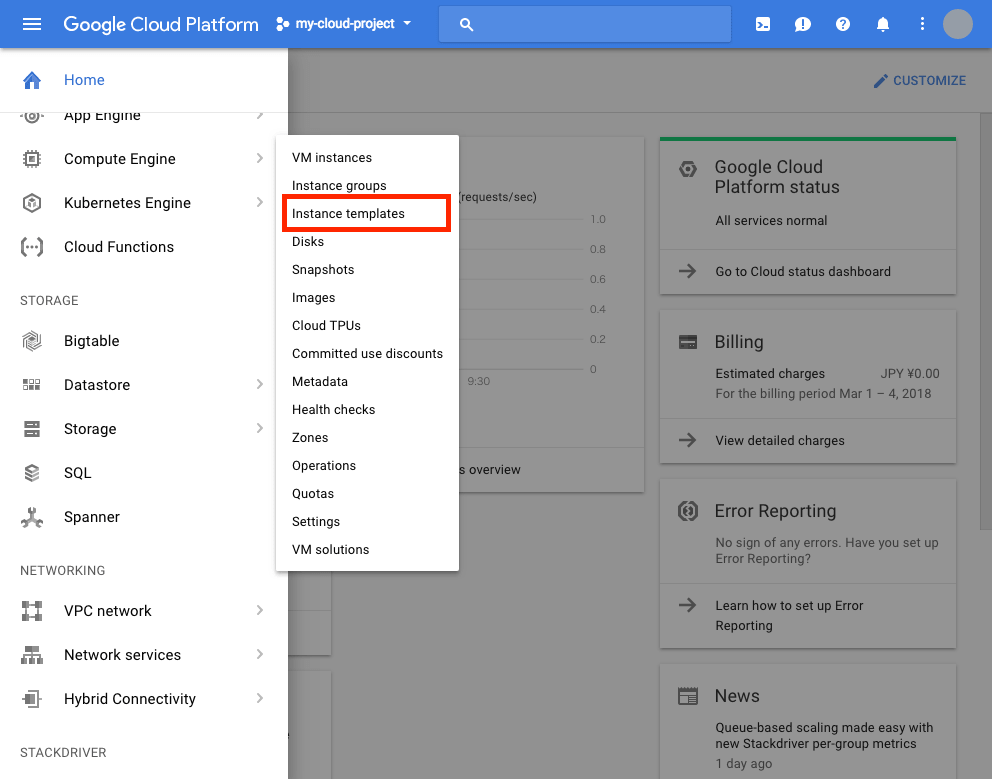Expand the Hybrid Connectivity submenu chevron
This screenshot has width=992, height=779.
click(259, 698)
